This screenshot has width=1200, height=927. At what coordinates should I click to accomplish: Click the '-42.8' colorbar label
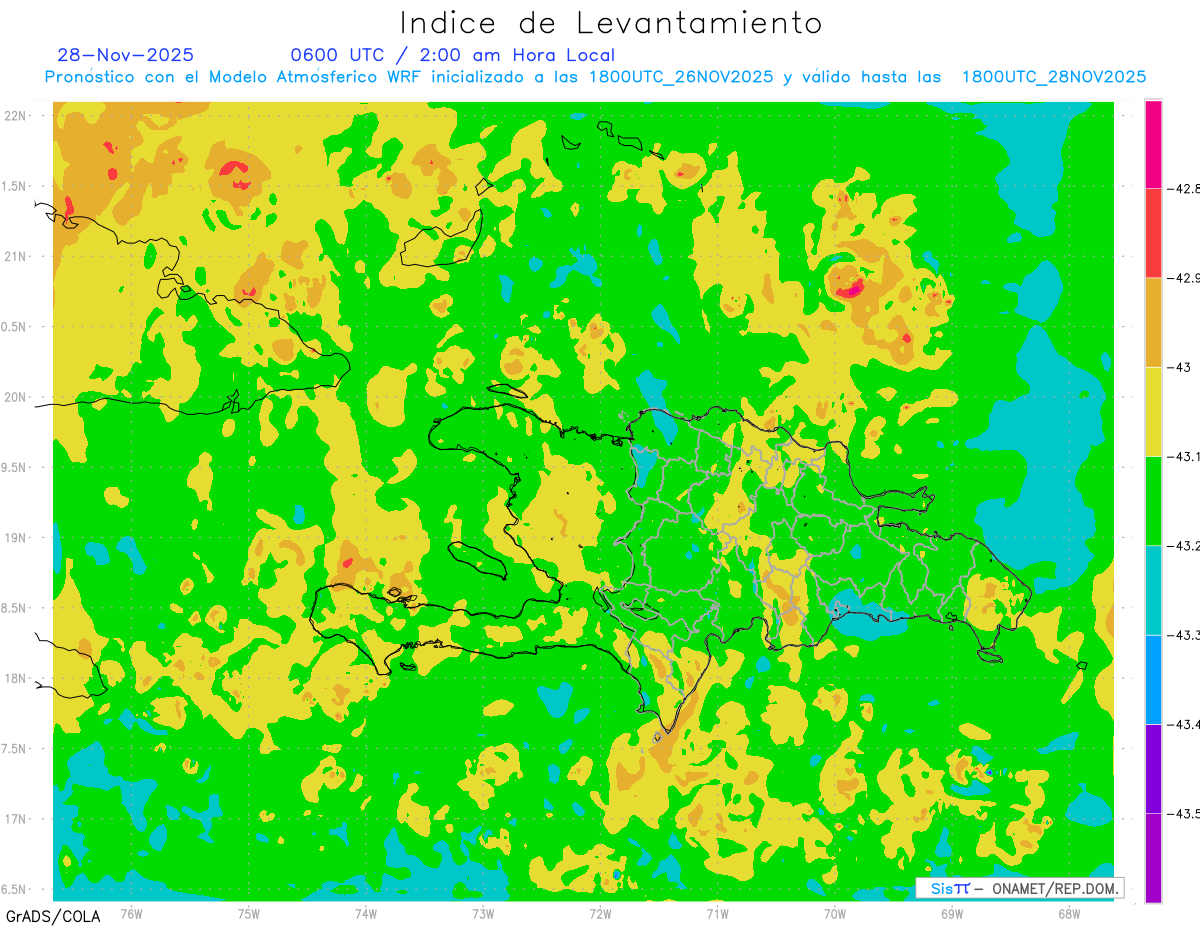tap(1183, 188)
